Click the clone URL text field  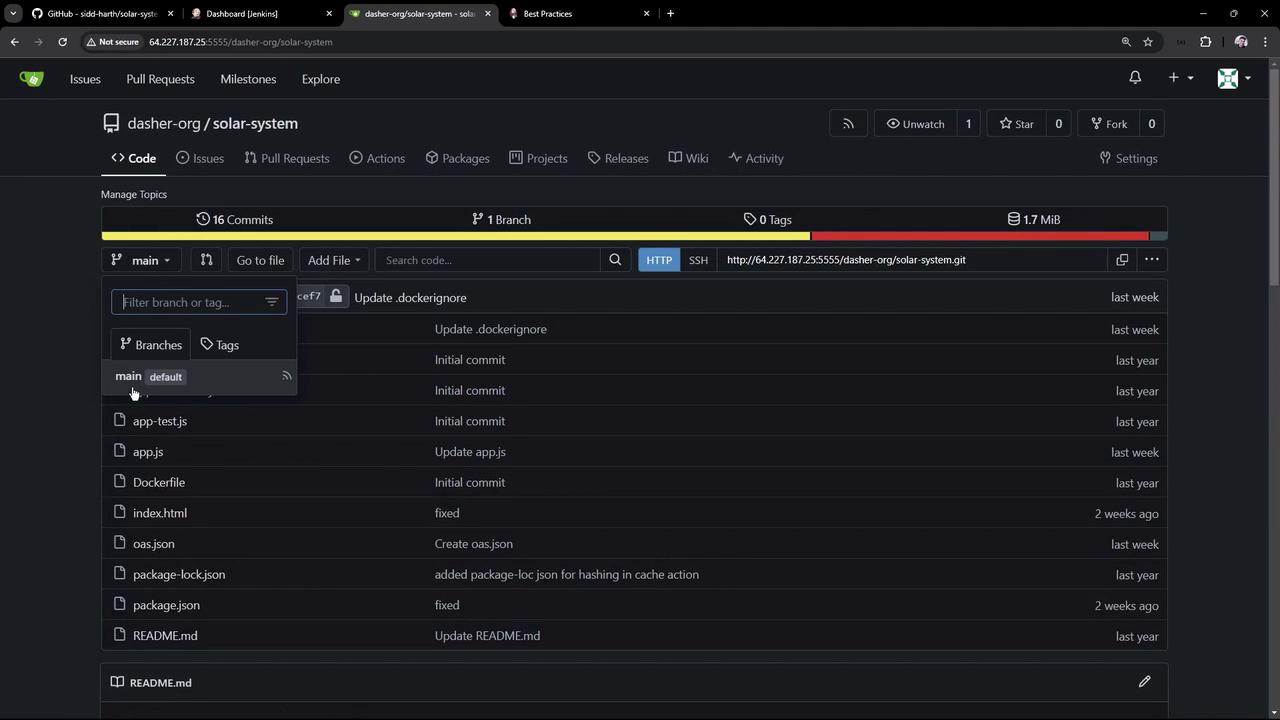tap(912, 260)
